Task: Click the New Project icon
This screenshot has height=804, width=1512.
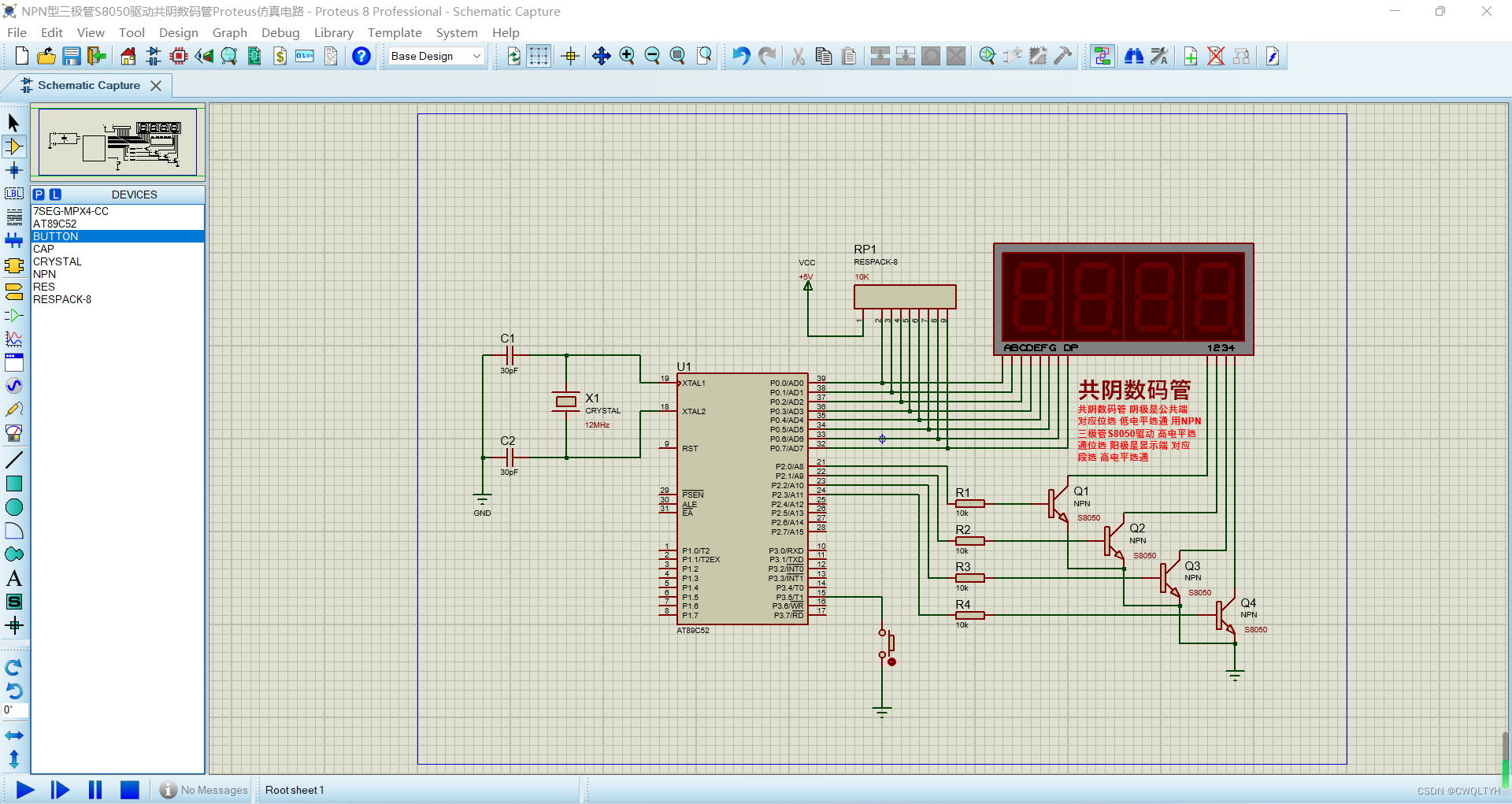Action: (21, 56)
